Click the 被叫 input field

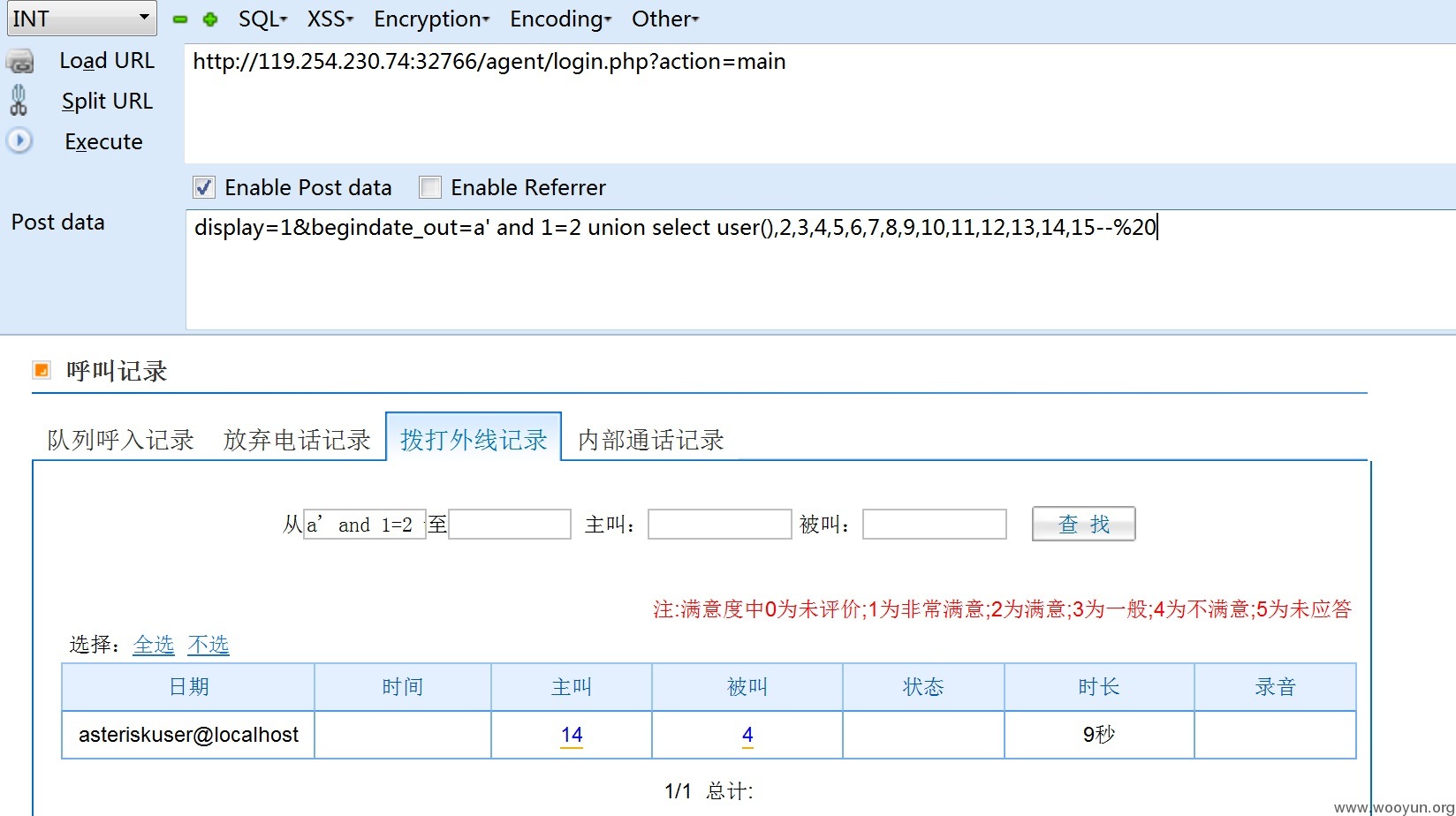point(935,525)
